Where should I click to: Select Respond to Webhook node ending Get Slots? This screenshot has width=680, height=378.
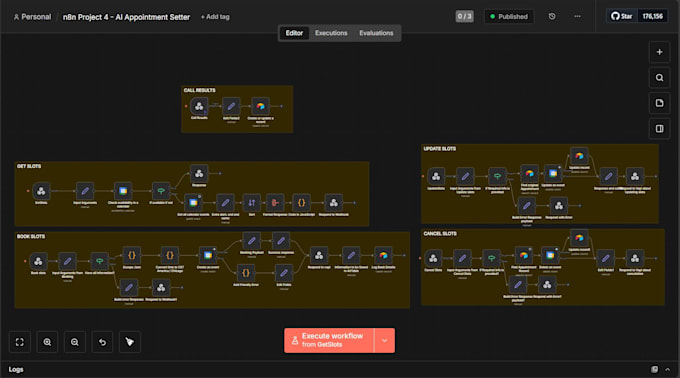(x=333, y=202)
